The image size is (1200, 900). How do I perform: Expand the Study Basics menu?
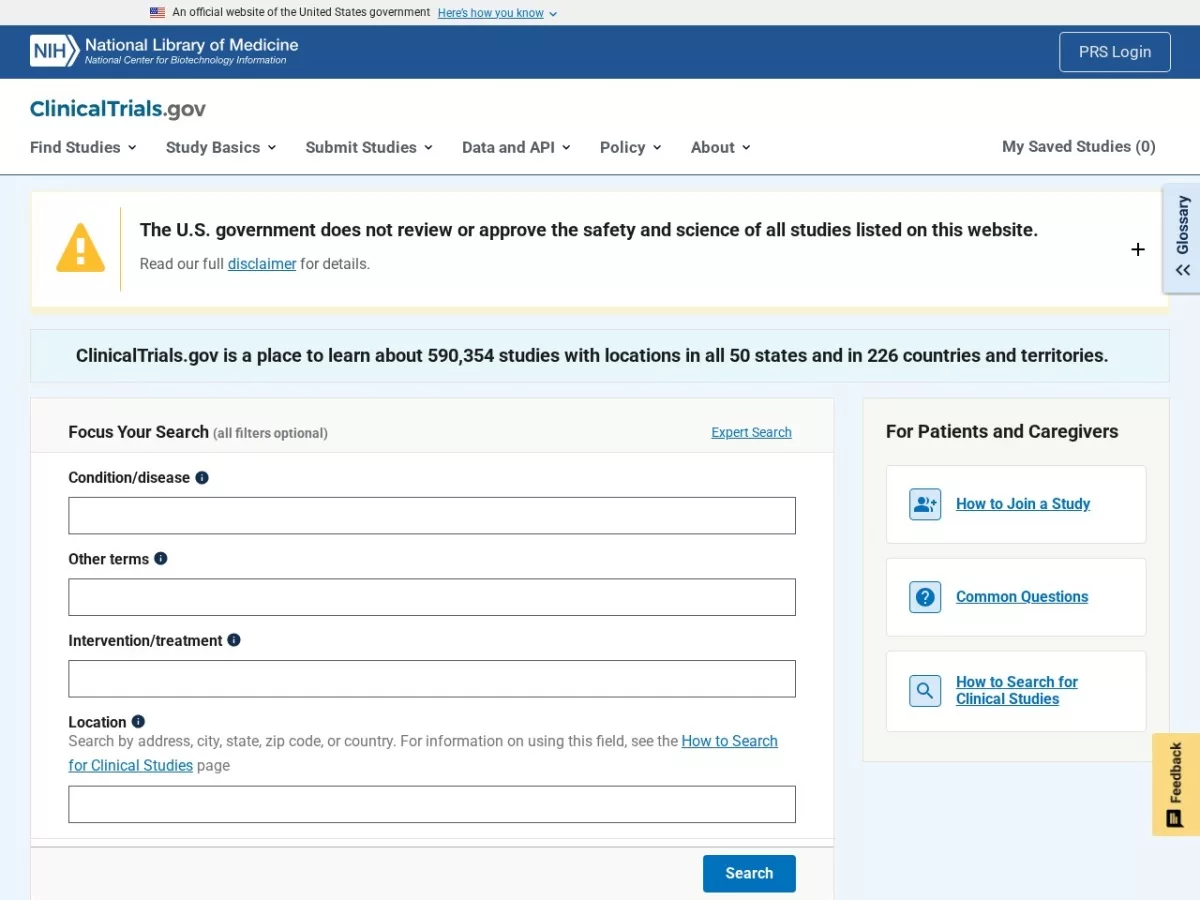221,147
